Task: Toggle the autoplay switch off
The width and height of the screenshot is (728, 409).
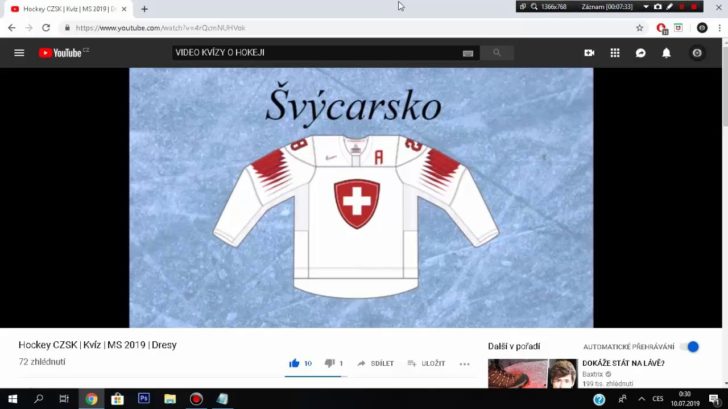Action: (690, 346)
